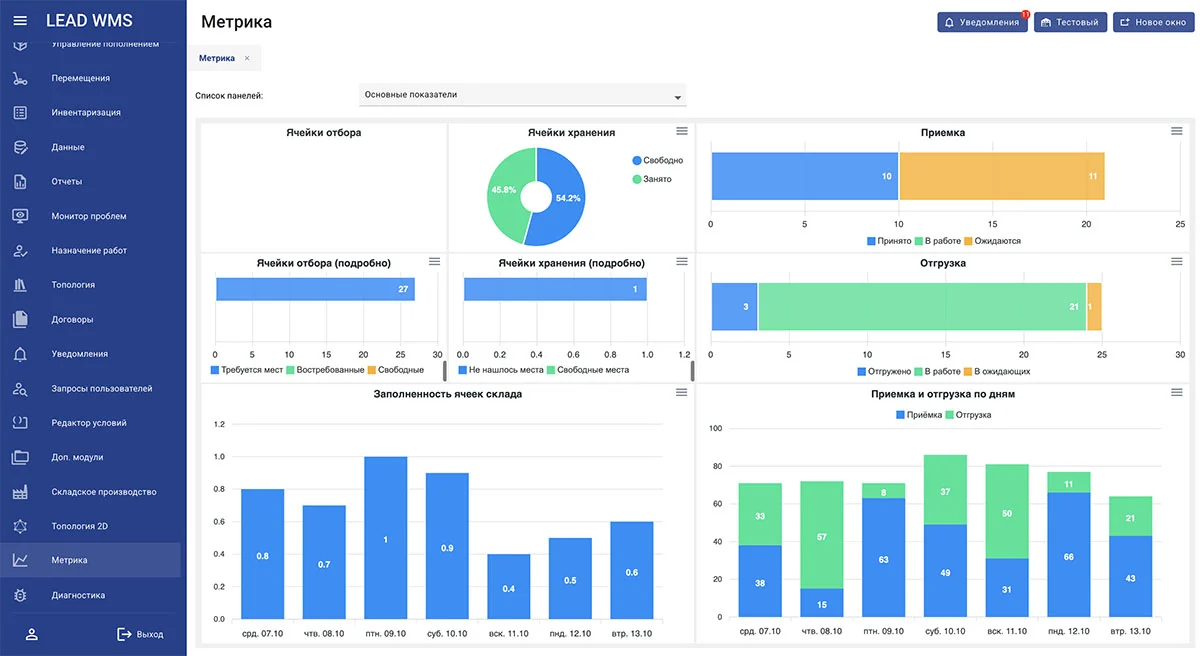Open the Запросы пользователей search-user icon
This screenshot has height=656, width=1200.
point(20,389)
